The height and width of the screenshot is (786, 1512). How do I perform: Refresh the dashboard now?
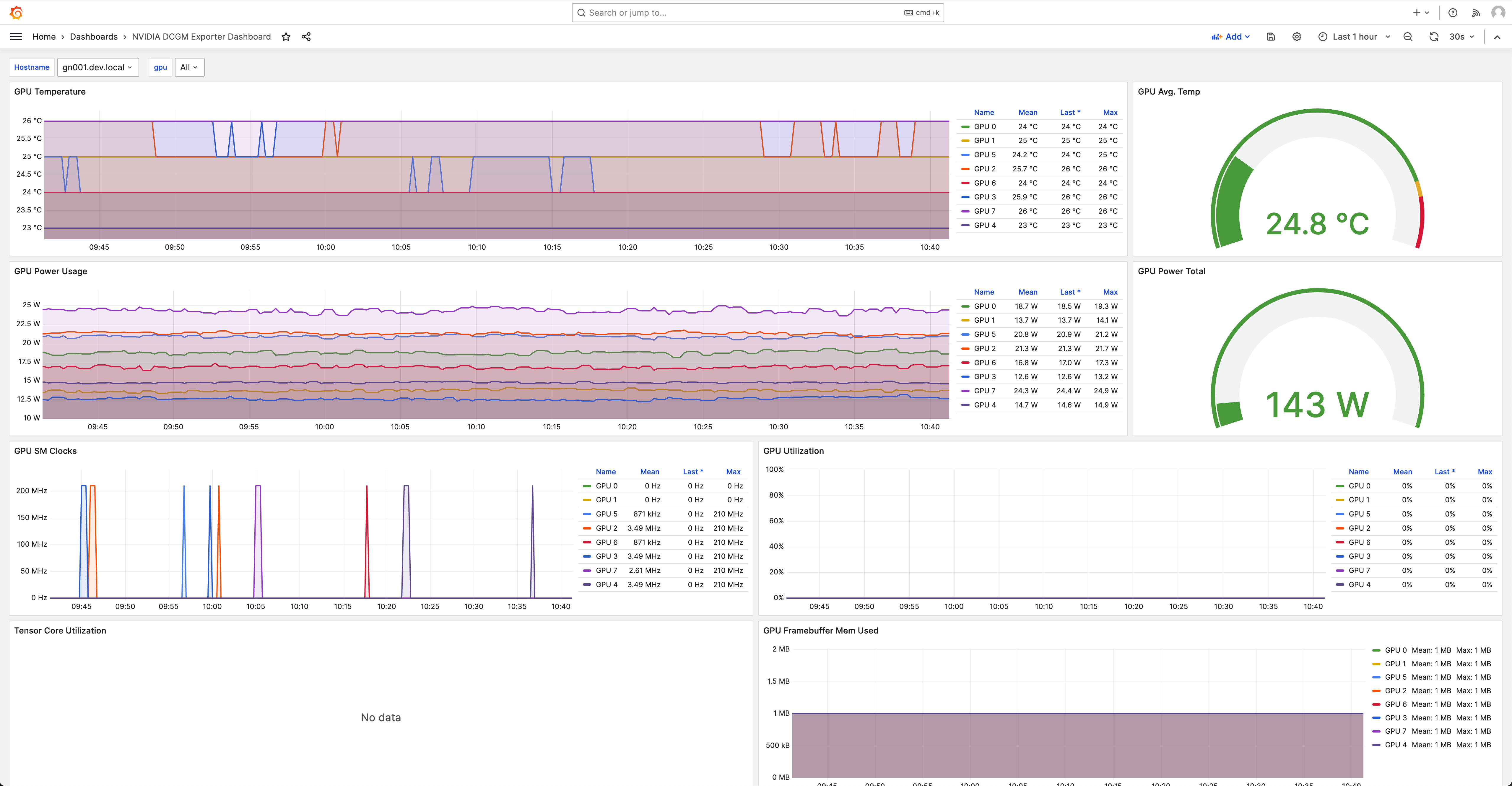[x=1433, y=36]
